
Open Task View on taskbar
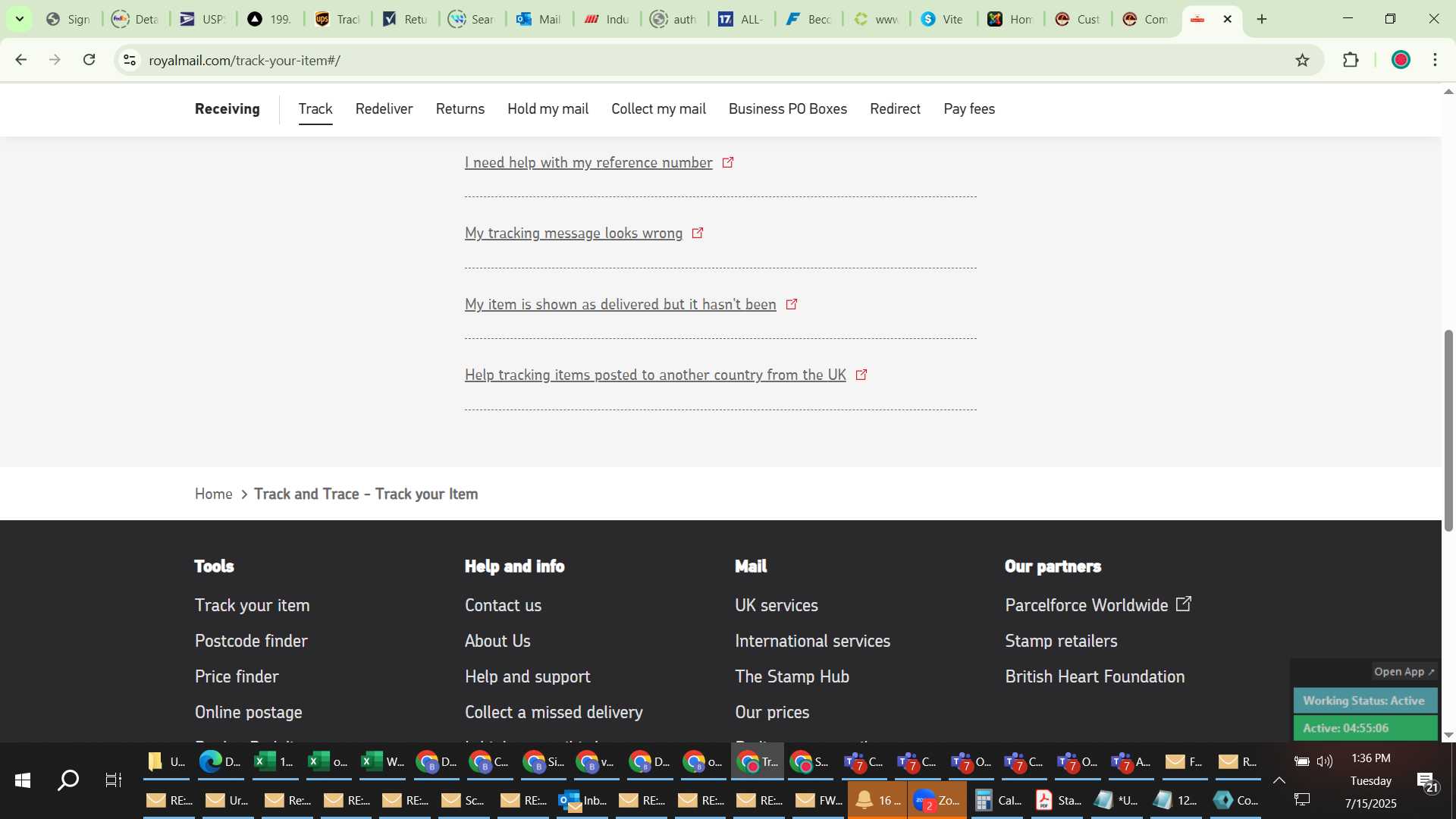pos(113,780)
